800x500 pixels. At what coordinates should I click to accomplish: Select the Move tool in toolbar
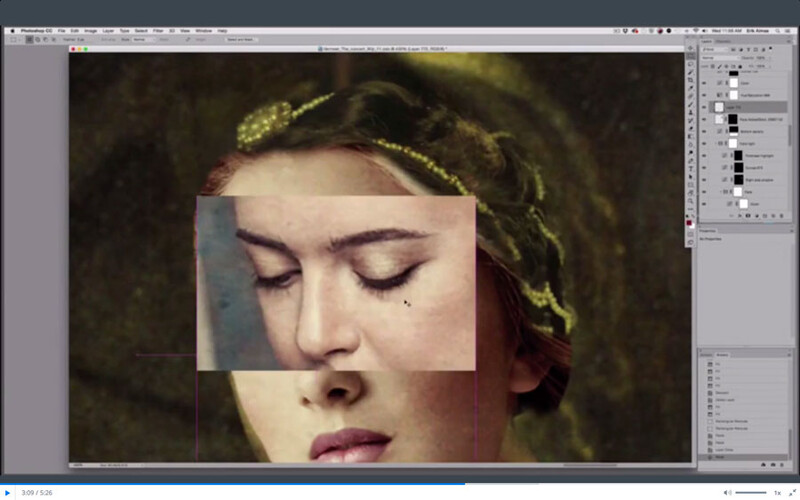pyautogui.click(x=690, y=48)
